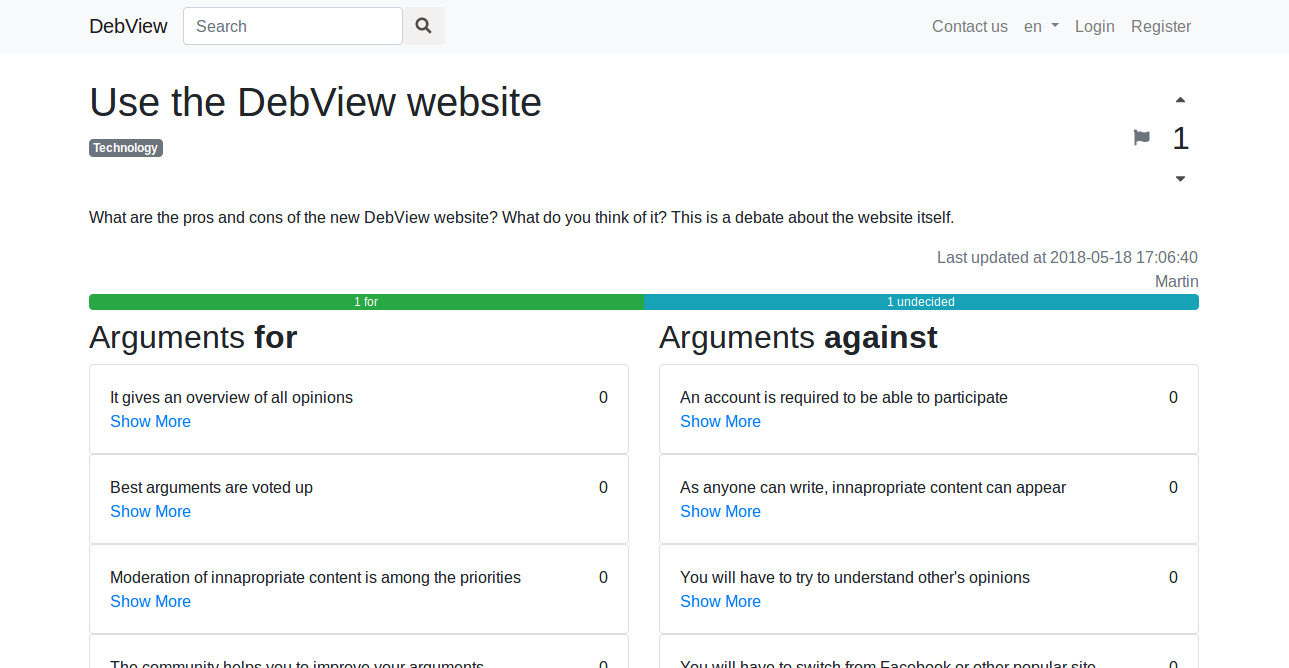
Task: Select the Technology category tag
Action: coord(125,147)
